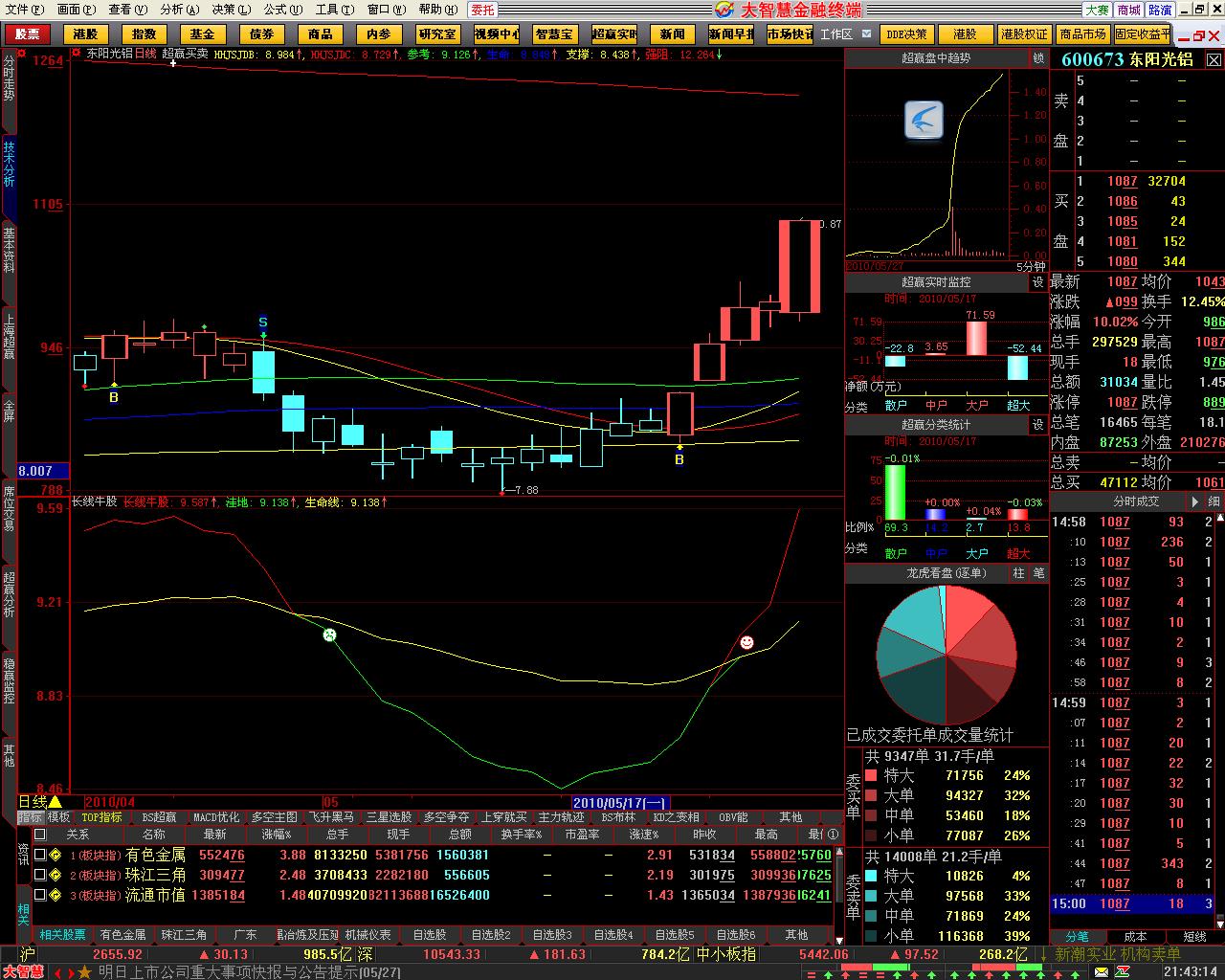Click the 研究室 toolbar button

pos(437,33)
